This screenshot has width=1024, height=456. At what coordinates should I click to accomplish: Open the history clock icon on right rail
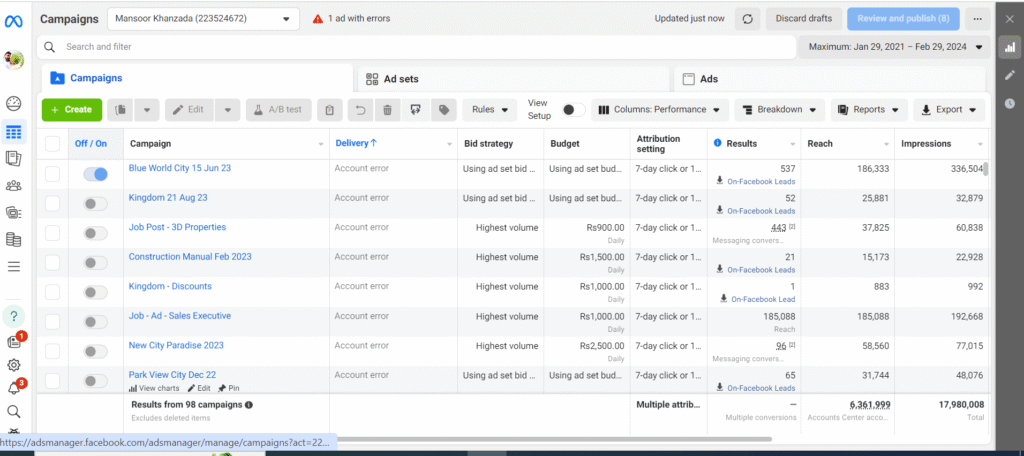[1010, 103]
